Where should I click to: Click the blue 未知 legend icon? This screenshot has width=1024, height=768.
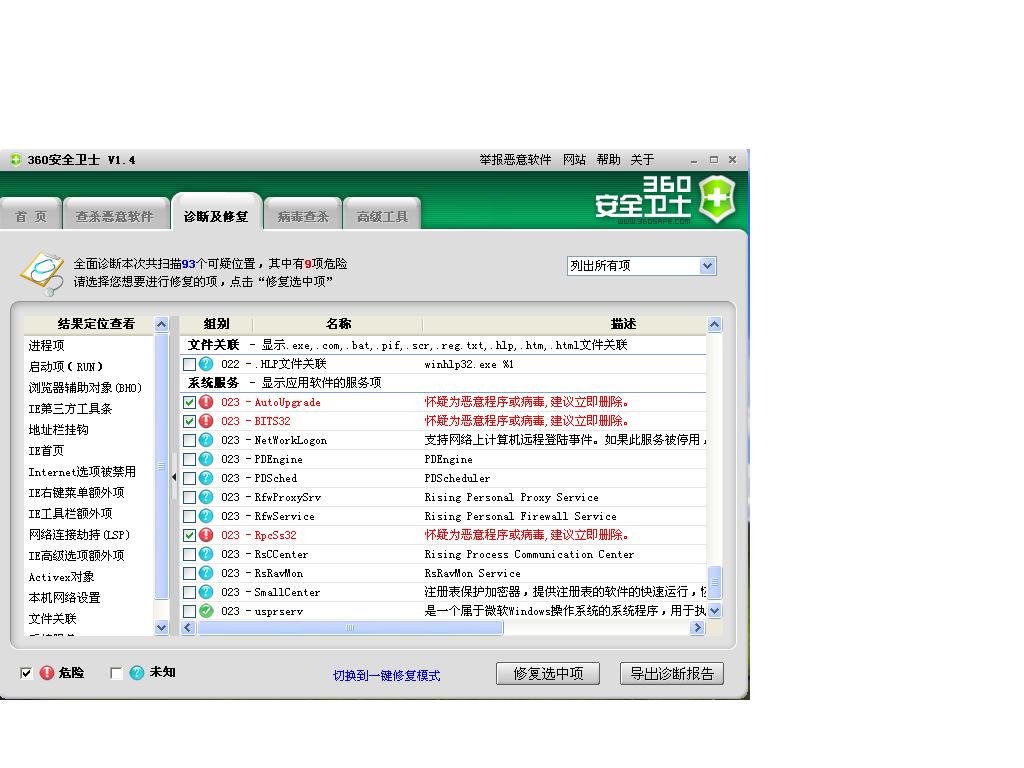coord(136,673)
